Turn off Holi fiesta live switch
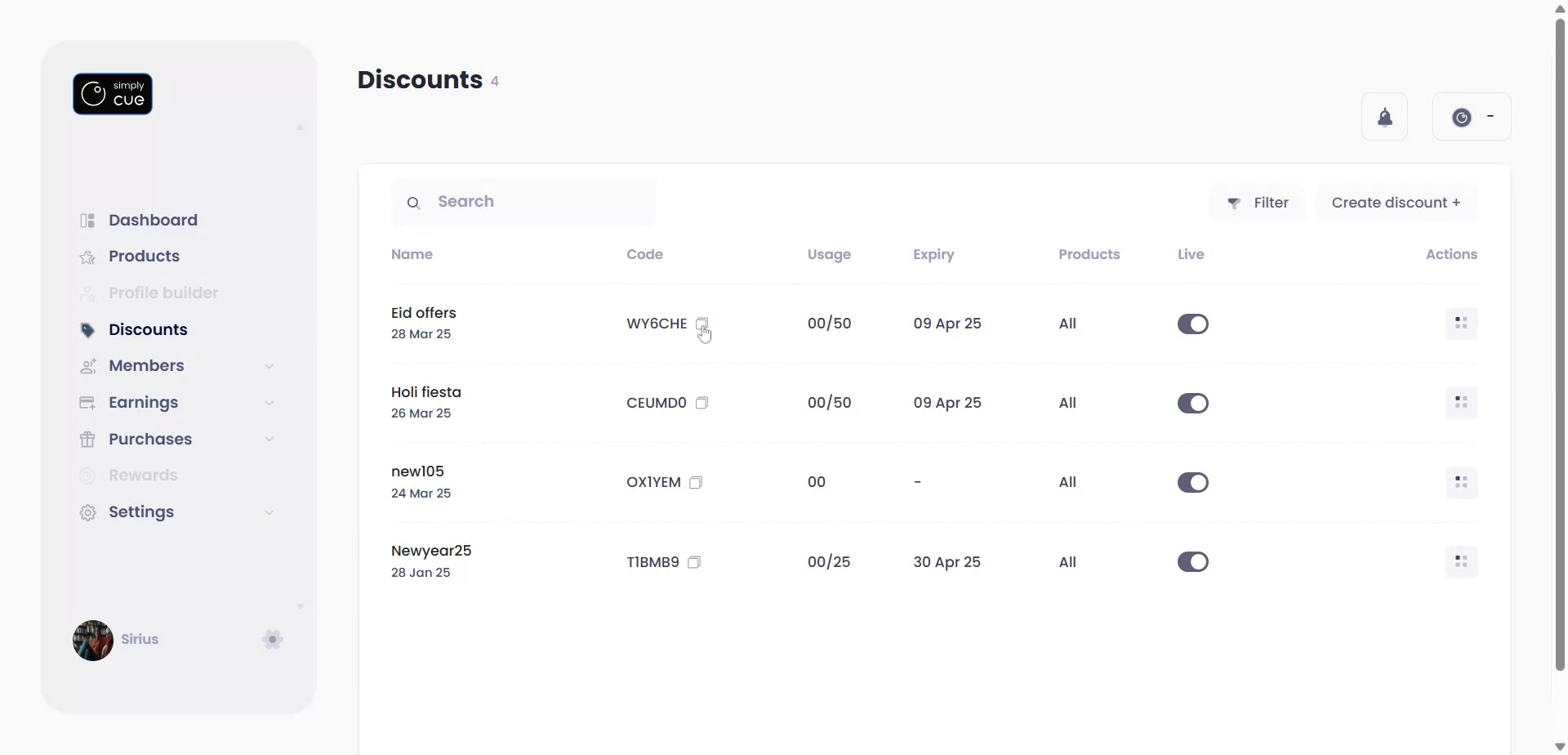 pos(1192,404)
